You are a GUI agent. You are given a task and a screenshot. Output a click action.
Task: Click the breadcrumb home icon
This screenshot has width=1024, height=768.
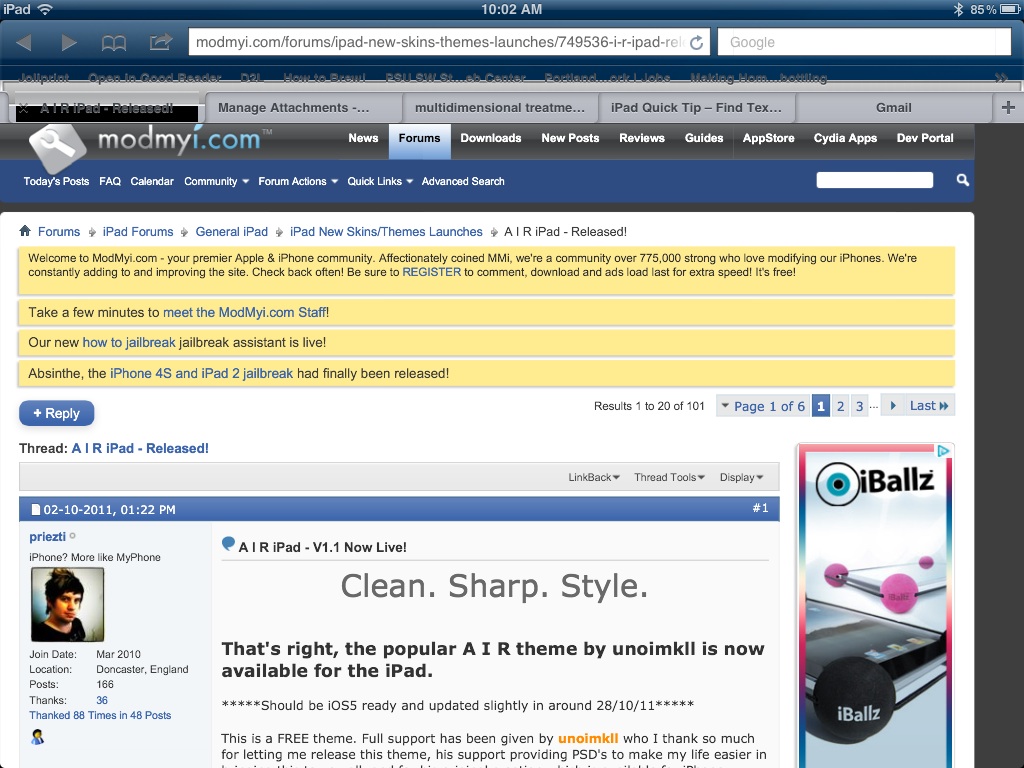coord(25,231)
